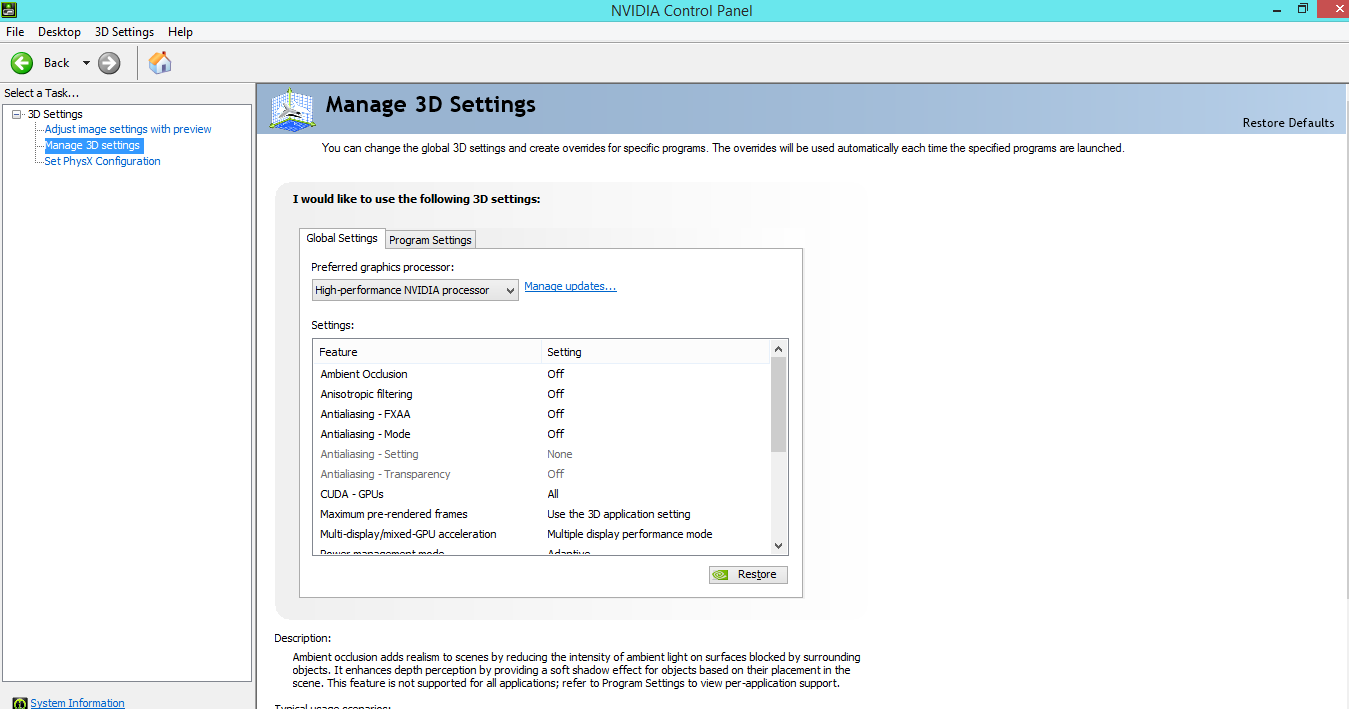Open the Back history dropdown arrow

pos(86,63)
